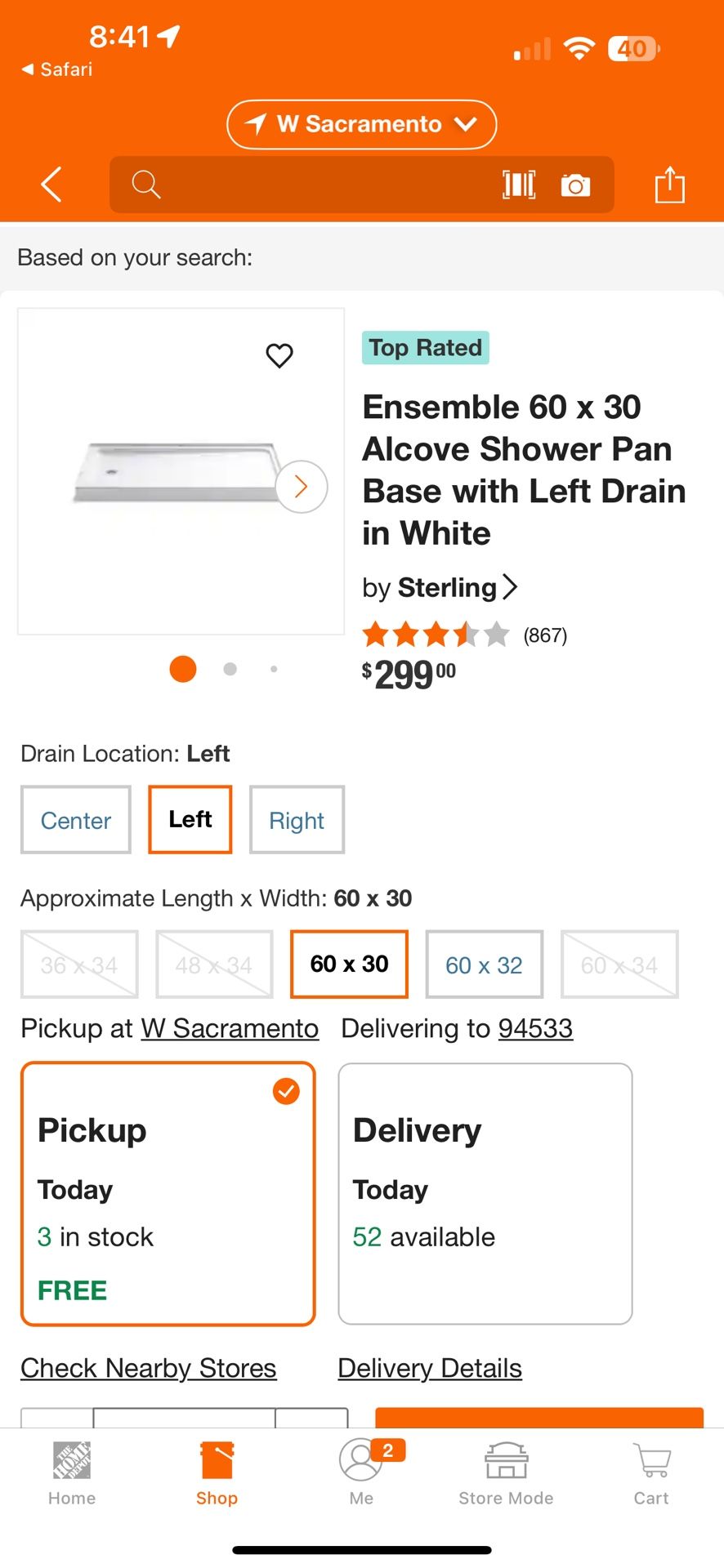Add shower pan to favorites with heart icon

pyautogui.click(x=279, y=355)
